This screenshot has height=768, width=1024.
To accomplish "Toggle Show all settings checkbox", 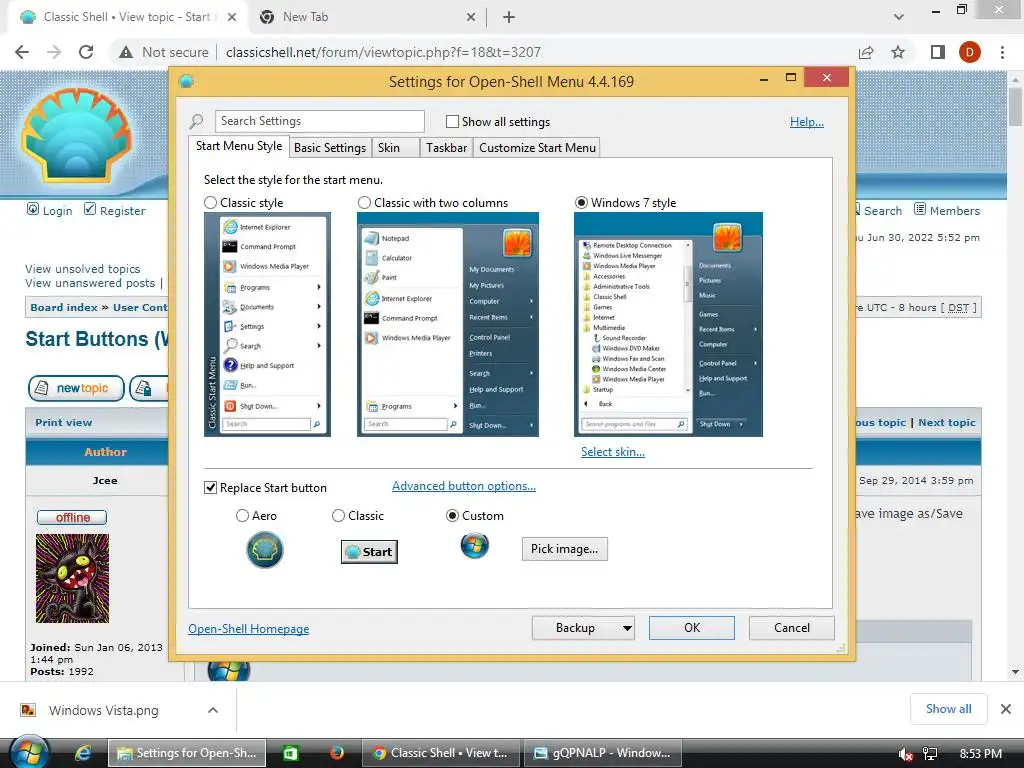I will click(452, 121).
